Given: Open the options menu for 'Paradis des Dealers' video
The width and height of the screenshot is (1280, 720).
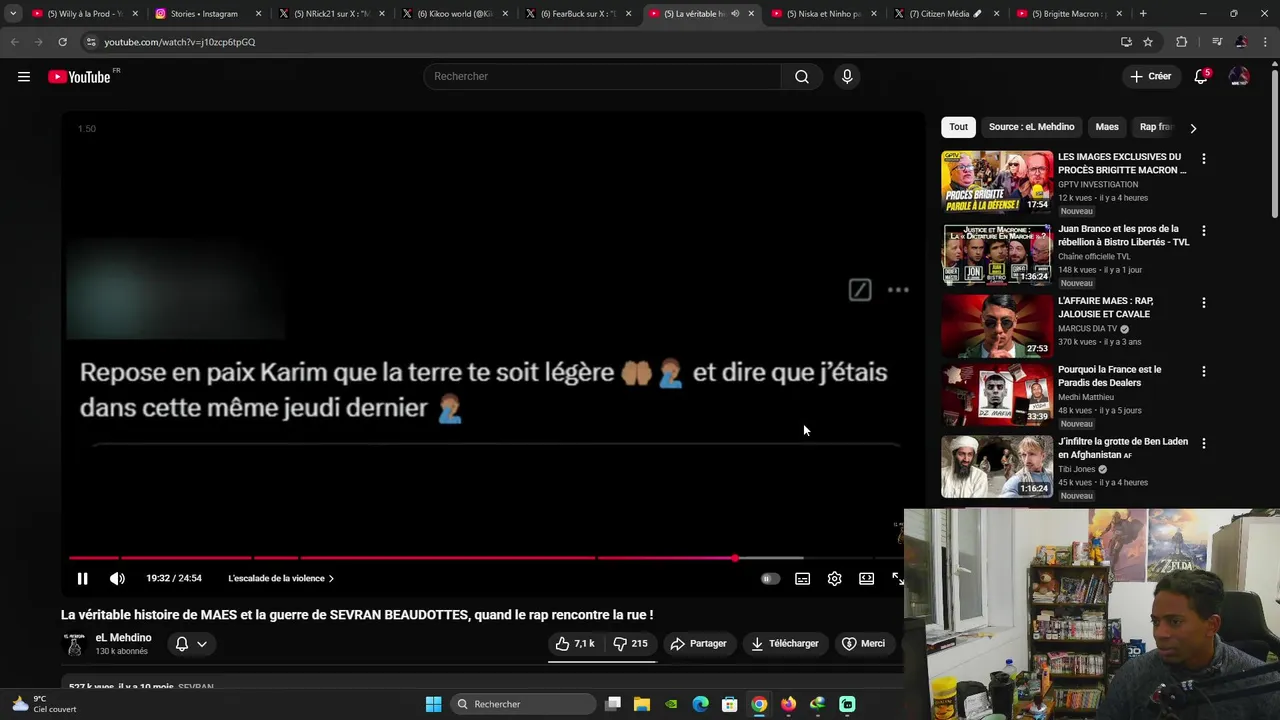Looking at the screenshot, I should tap(1203, 371).
